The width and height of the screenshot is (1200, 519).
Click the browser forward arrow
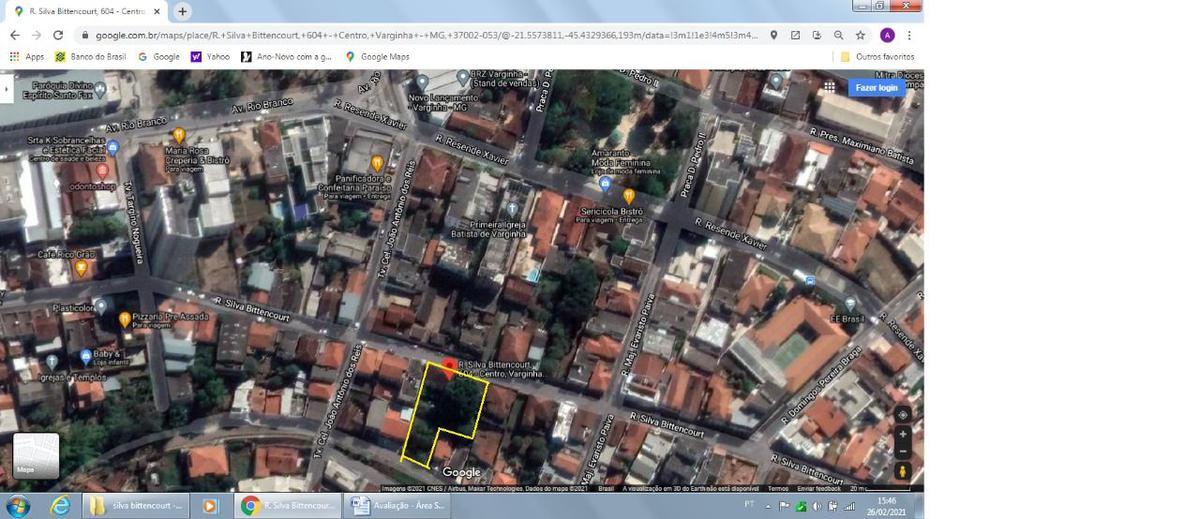(36, 35)
